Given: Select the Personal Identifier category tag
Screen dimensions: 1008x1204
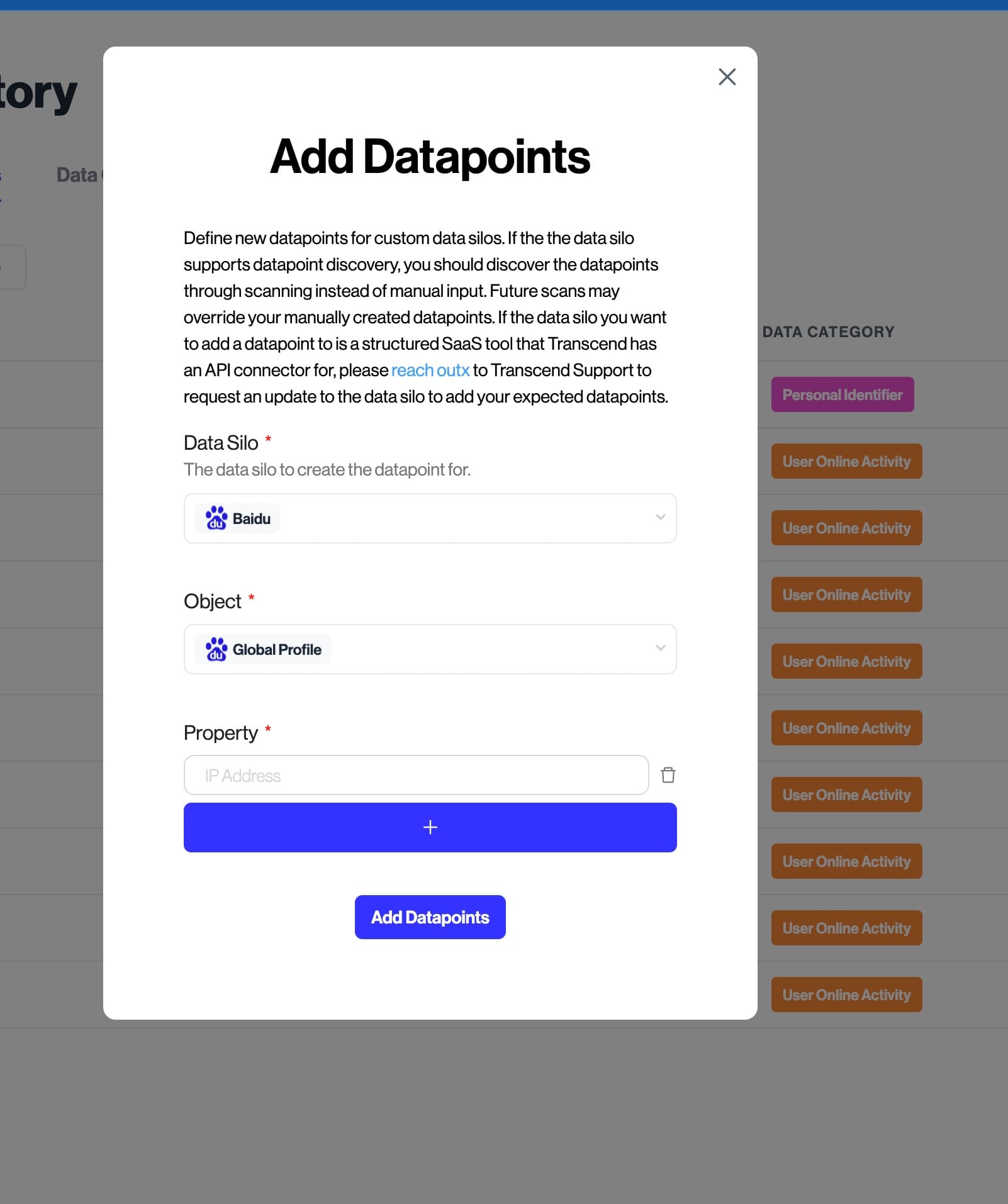Looking at the screenshot, I should 843,394.
